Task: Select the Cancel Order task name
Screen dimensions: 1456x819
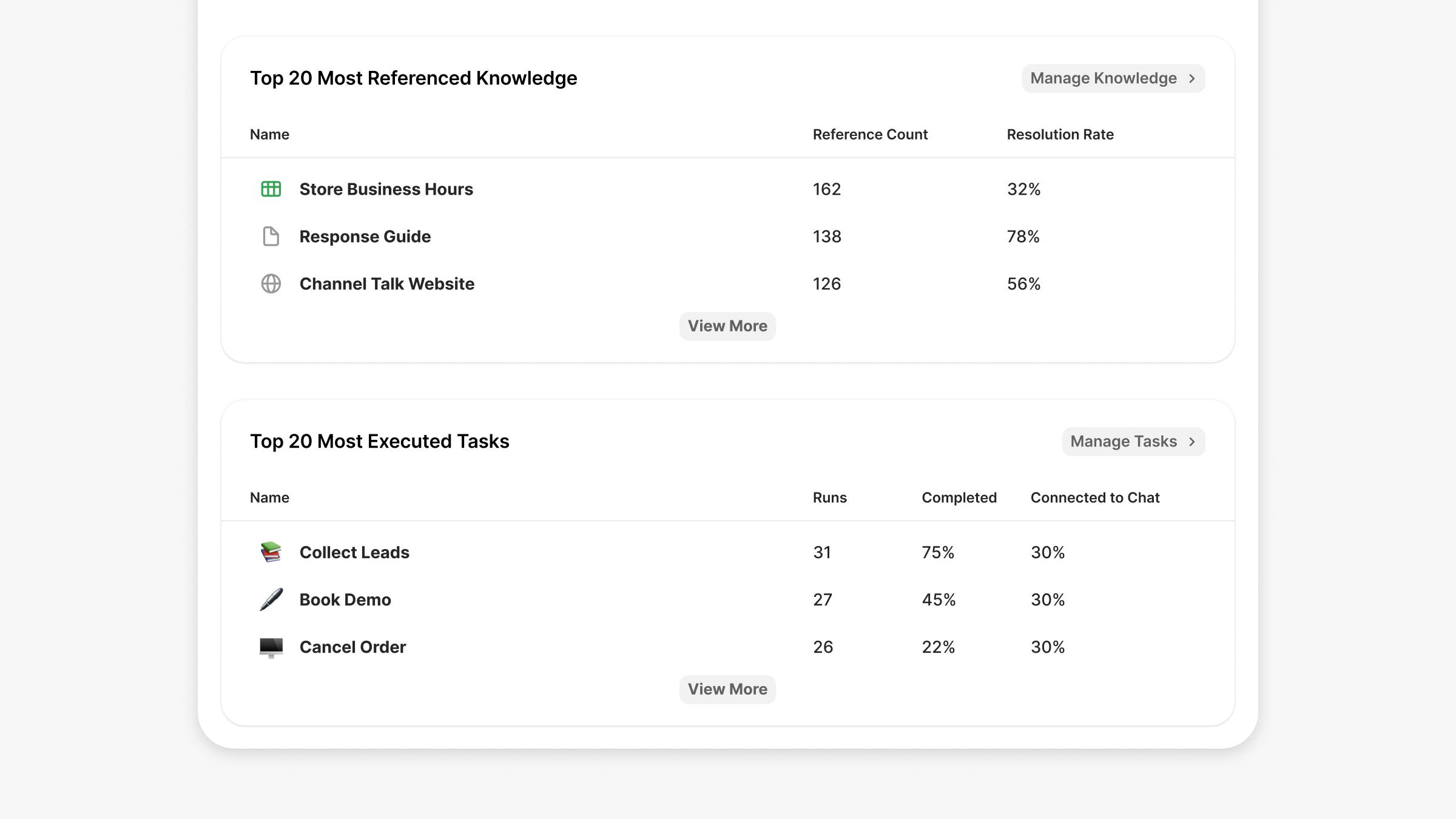Action: (352, 647)
